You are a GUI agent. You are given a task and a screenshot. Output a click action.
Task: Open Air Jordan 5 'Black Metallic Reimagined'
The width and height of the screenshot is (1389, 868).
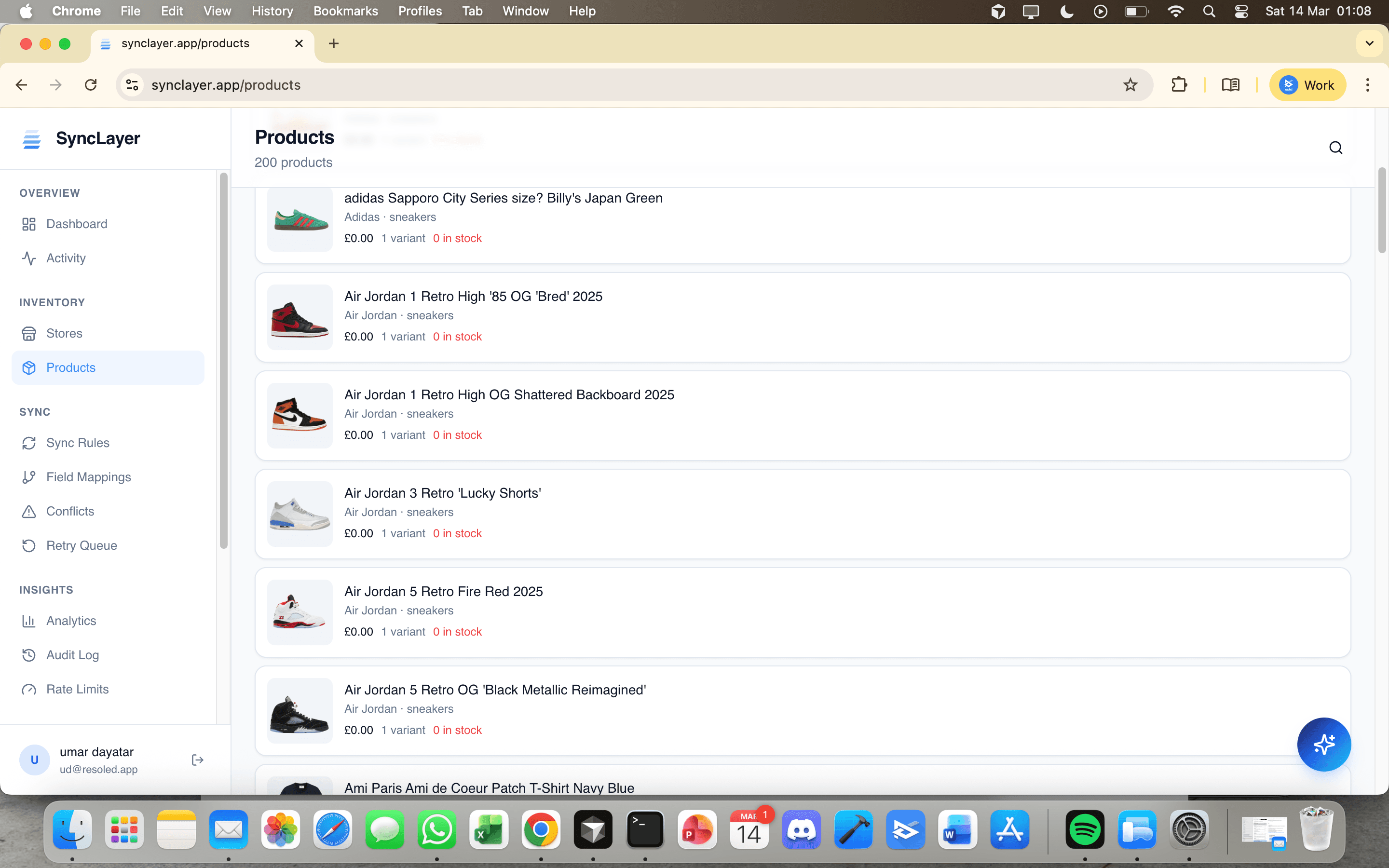coord(803,711)
